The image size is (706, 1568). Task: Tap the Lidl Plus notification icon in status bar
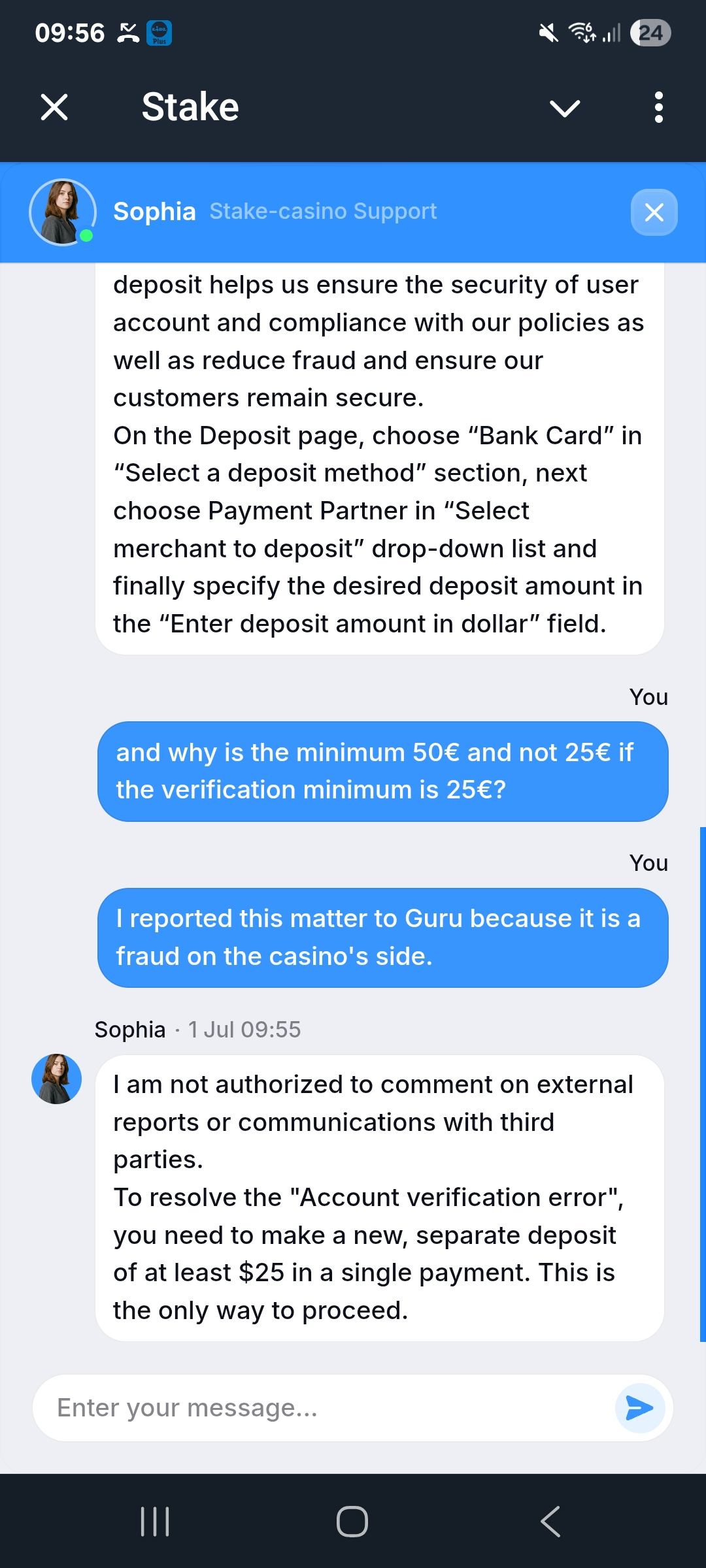point(159,33)
